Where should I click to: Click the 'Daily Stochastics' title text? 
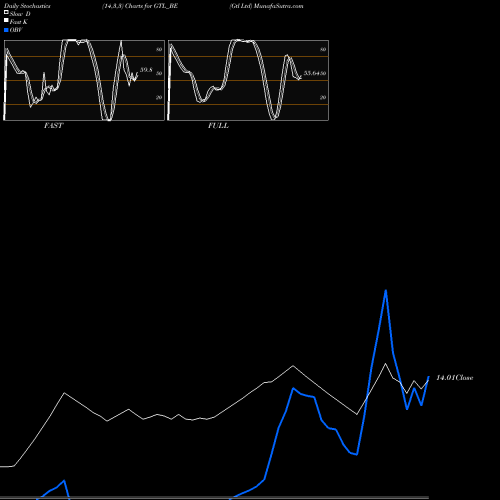[27, 6]
